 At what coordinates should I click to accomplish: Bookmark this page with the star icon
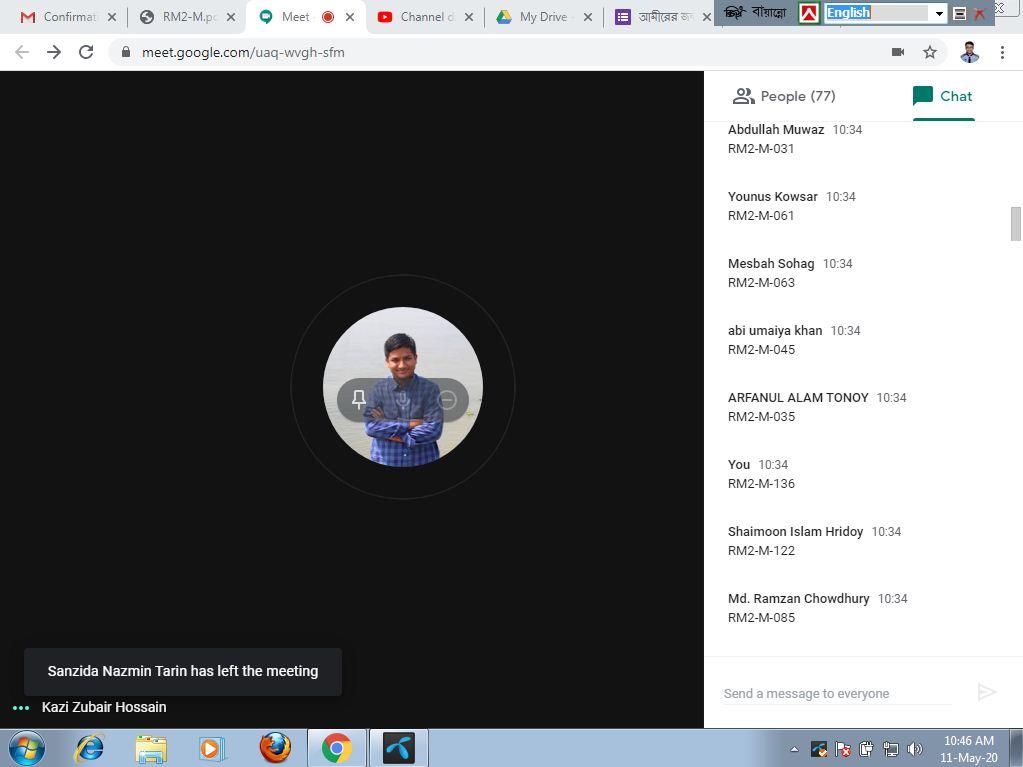click(x=930, y=52)
